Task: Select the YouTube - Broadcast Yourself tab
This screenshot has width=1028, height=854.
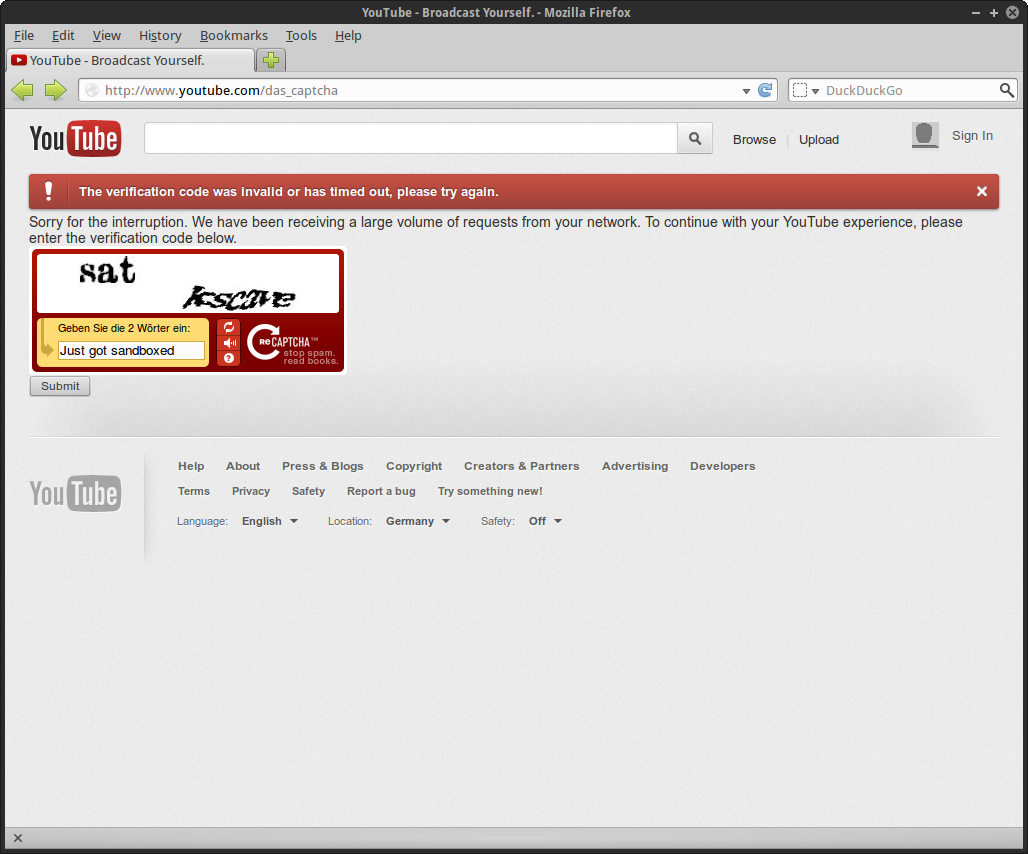Action: (130, 60)
